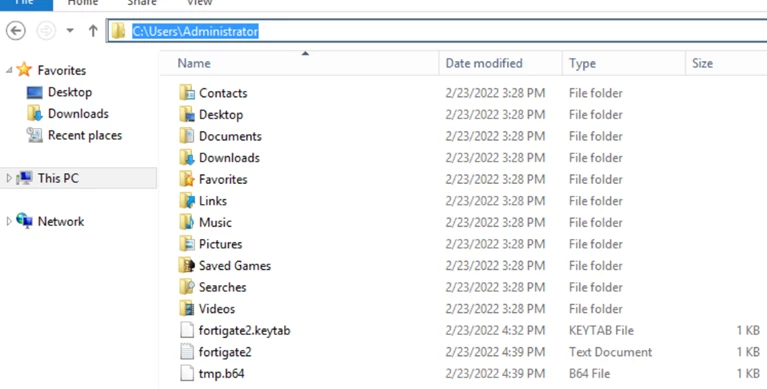The height and width of the screenshot is (389, 767).
Task: Select the tmp.b64 file icon
Action: pyautogui.click(x=187, y=373)
